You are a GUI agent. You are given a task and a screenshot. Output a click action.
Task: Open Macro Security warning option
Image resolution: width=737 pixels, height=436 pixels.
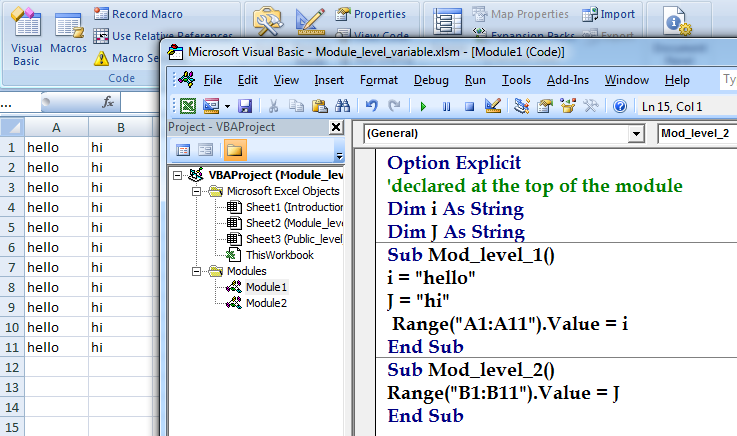[127, 58]
